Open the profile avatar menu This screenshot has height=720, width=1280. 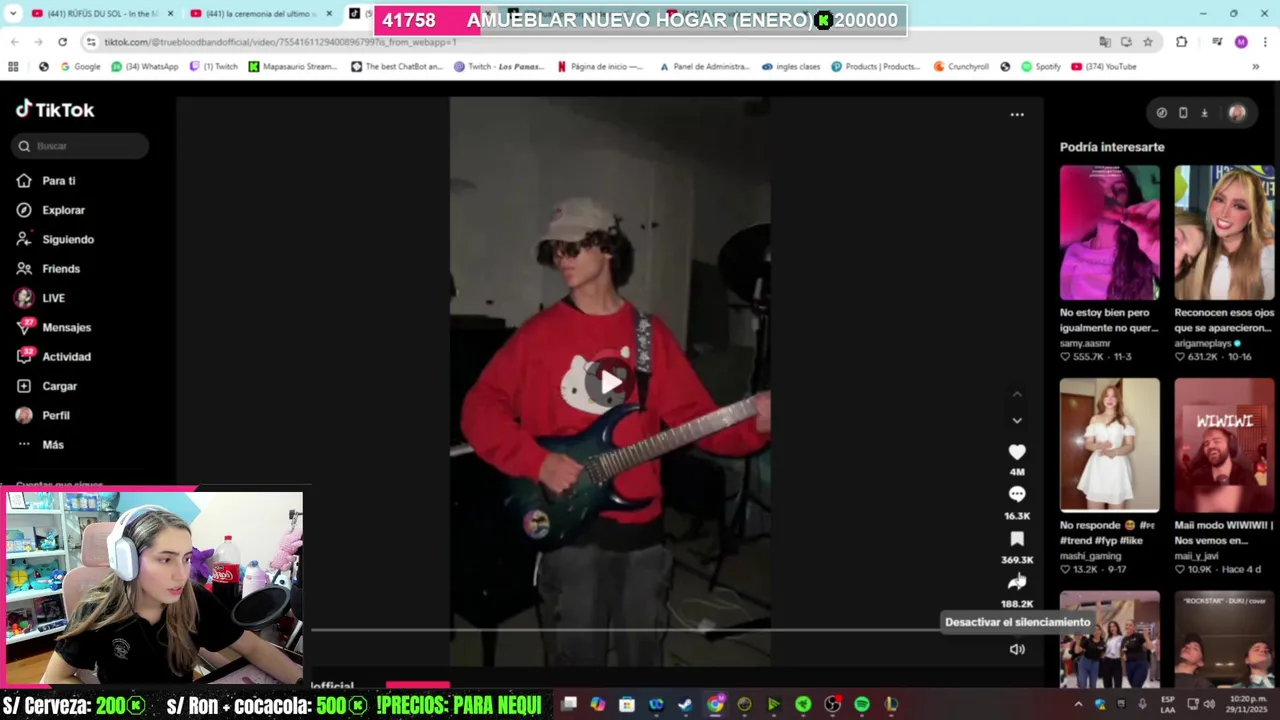tap(1237, 113)
